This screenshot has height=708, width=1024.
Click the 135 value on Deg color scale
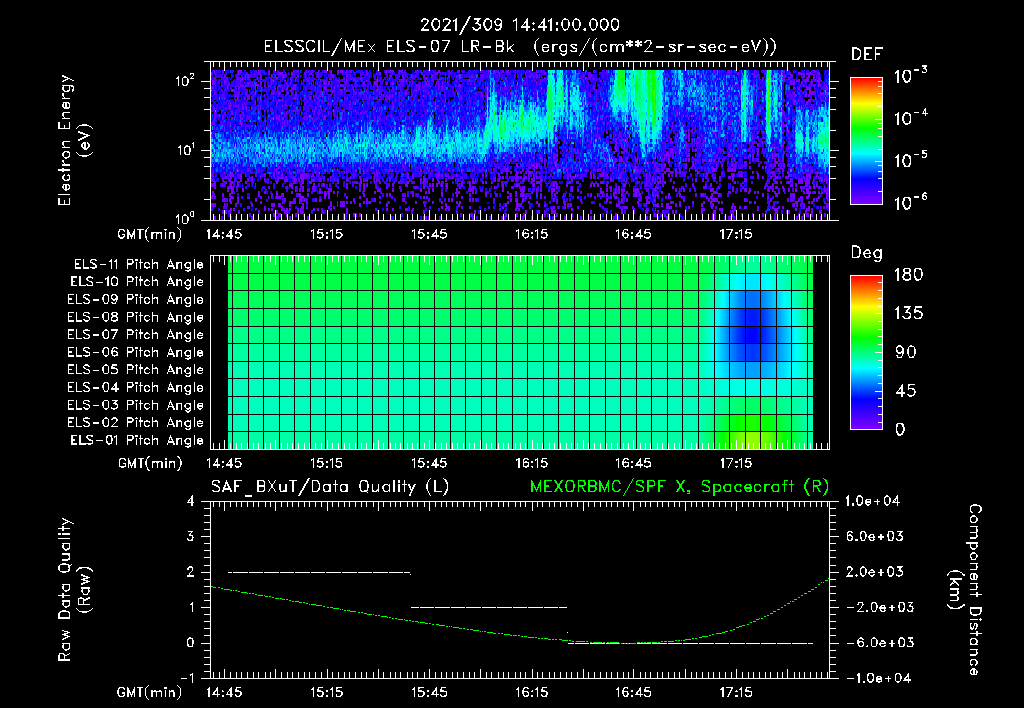point(908,314)
